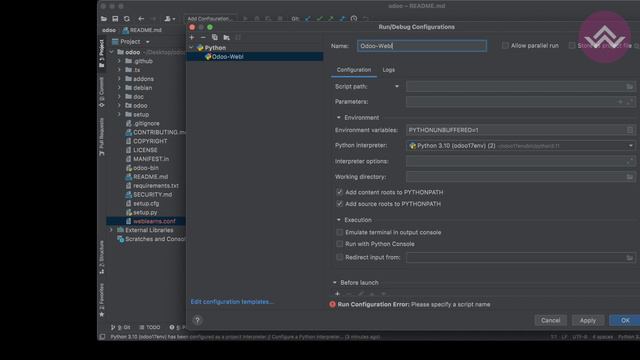Viewport: 640px width, 360px height.
Task: Open the Project view dropdown
Action: 147,42
